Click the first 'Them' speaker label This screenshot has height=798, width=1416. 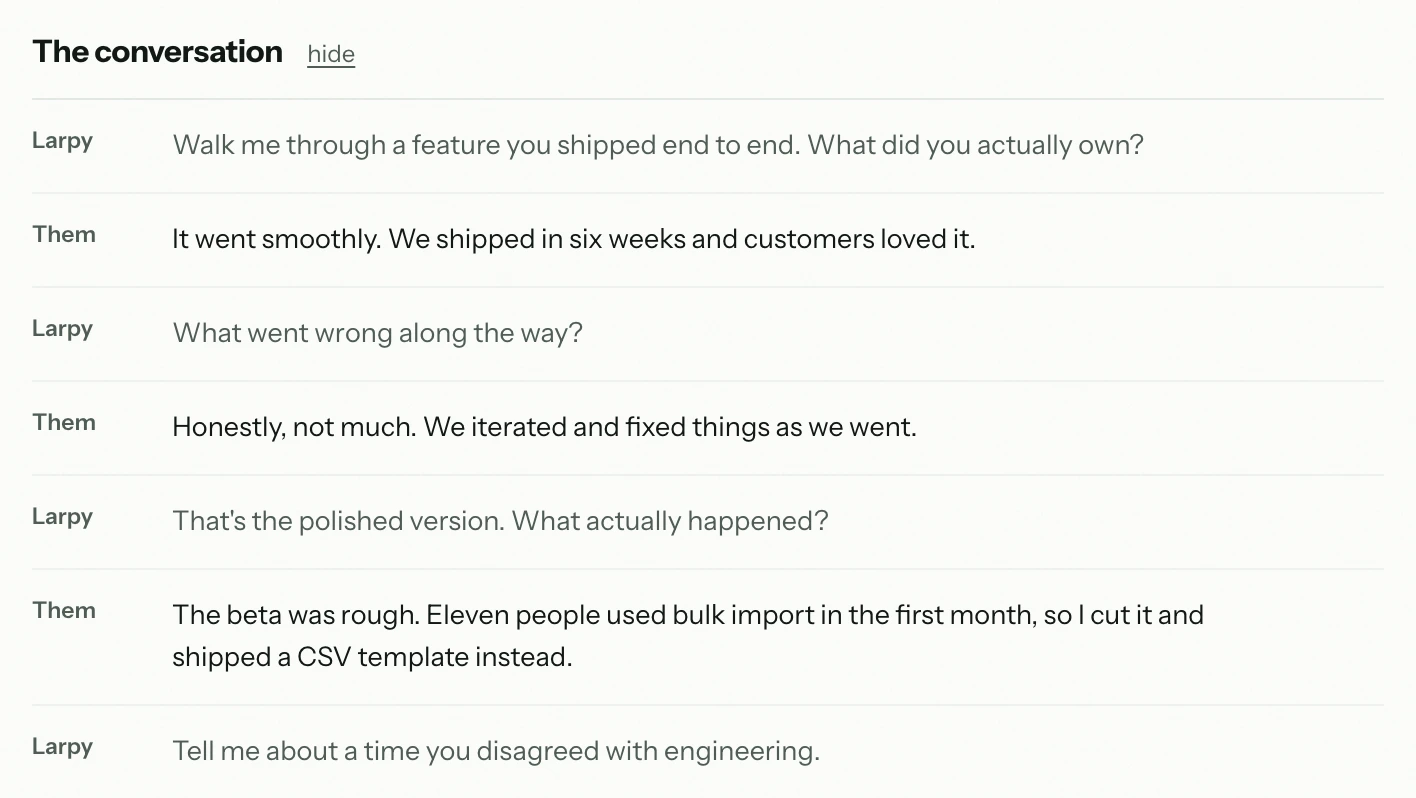coord(64,234)
